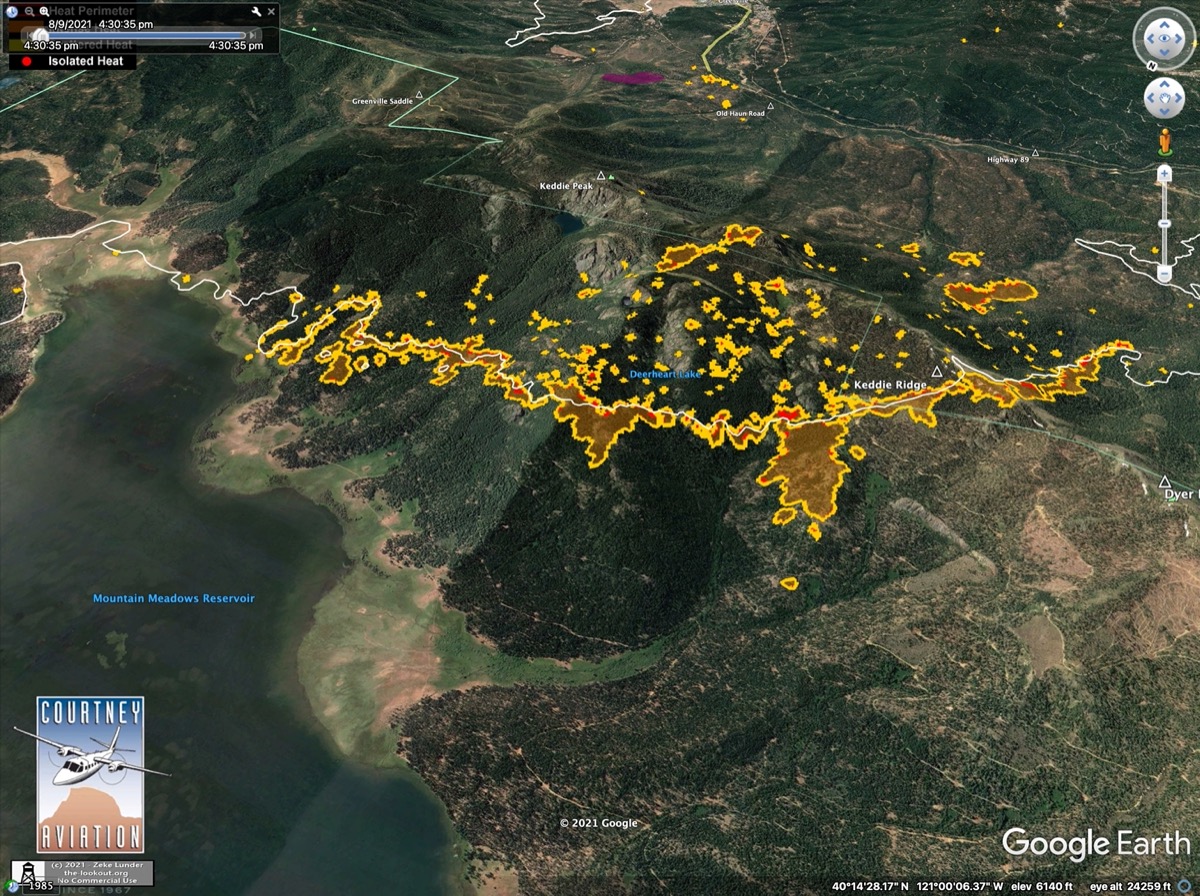1200x896 pixels.
Task: Zoom in the time slider range
Action: (44, 12)
